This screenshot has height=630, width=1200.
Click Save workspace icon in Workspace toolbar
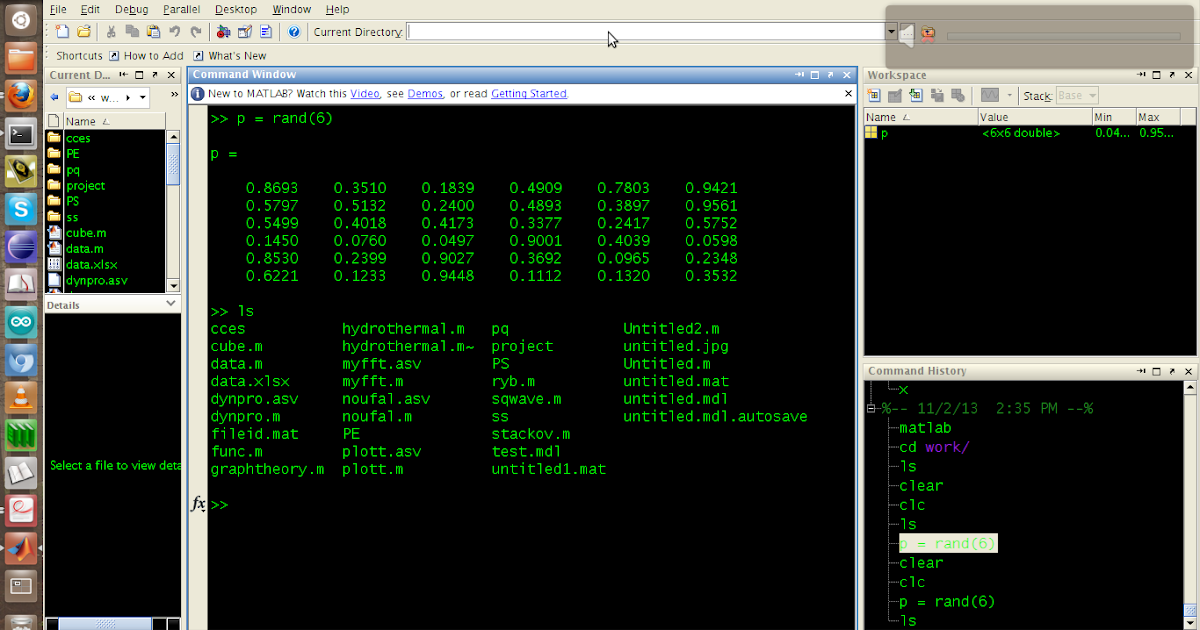tap(937, 95)
